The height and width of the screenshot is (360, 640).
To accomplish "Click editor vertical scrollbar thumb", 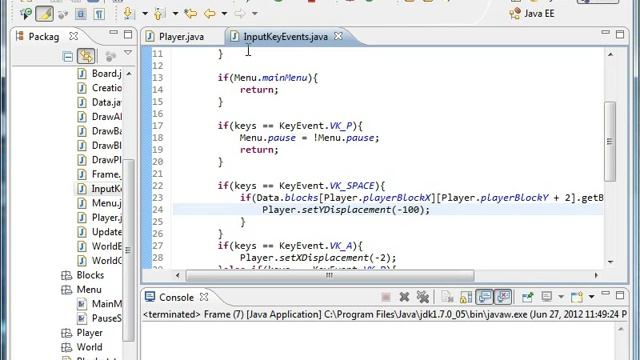I will (610, 141).
